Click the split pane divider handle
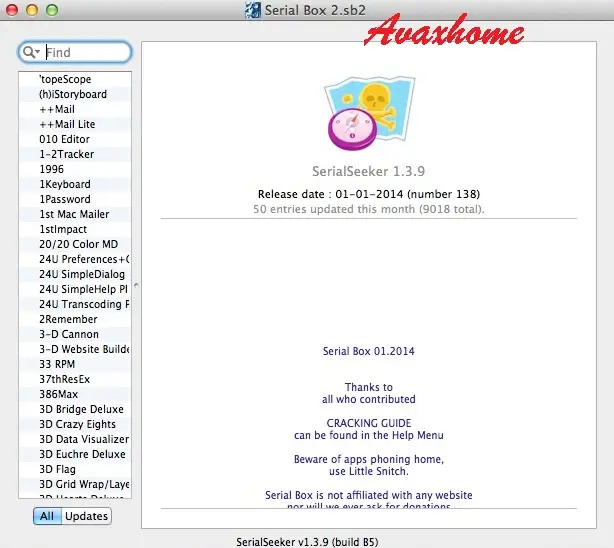 (x=136, y=285)
